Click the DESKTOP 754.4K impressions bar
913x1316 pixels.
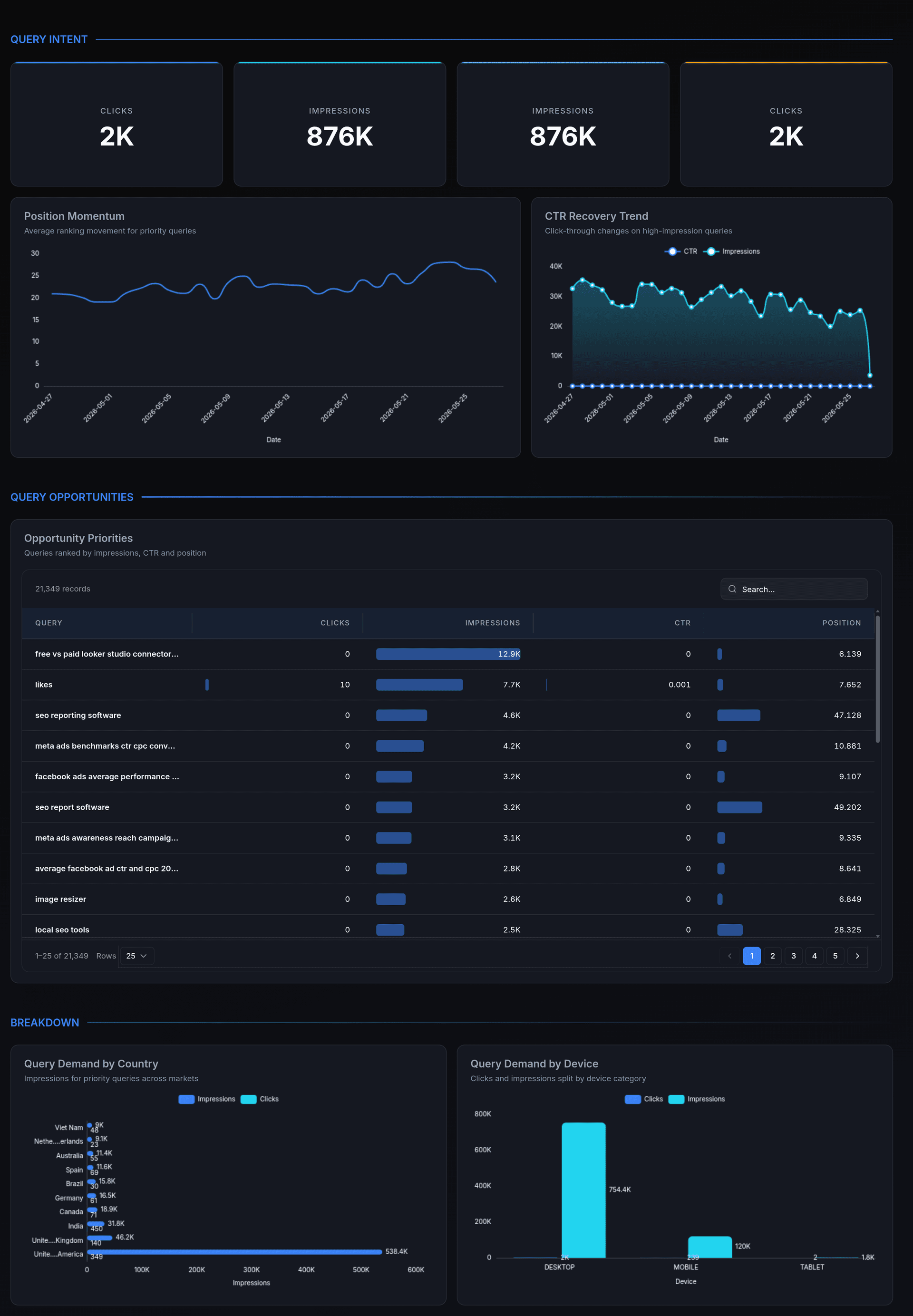tap(583, 1190)
